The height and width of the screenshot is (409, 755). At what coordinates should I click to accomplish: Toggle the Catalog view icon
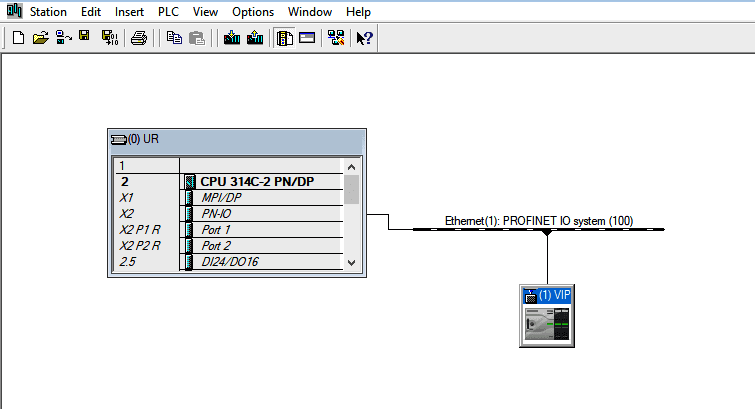click(x=285, y=38)
